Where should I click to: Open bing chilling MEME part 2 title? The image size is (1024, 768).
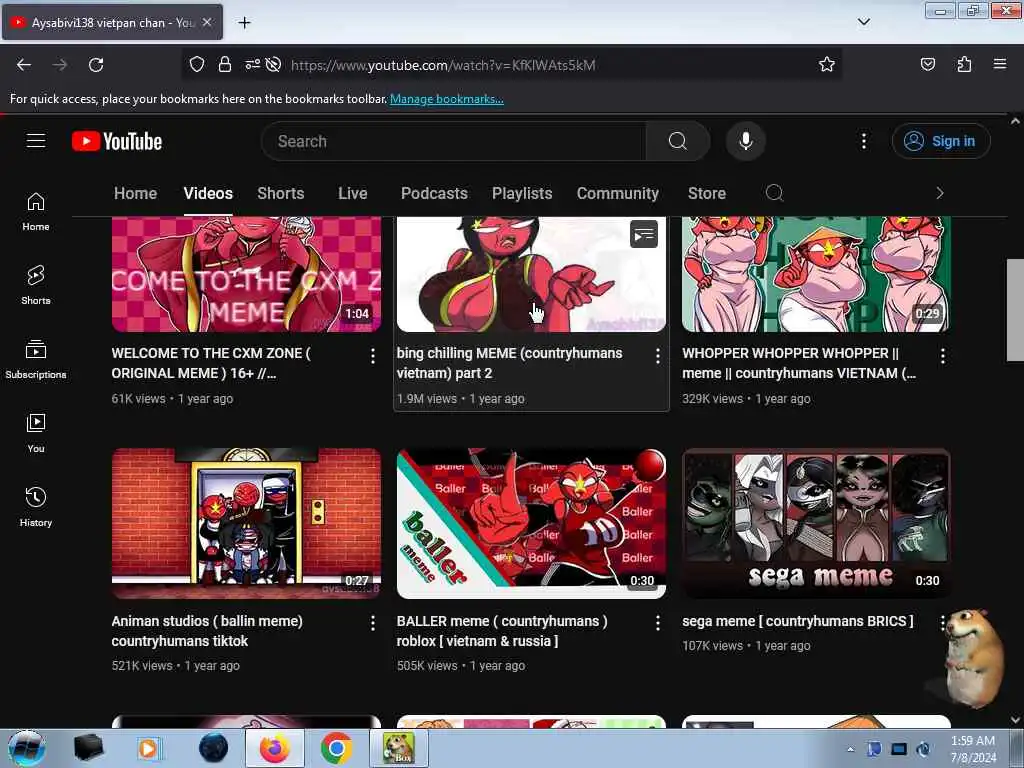509,363
